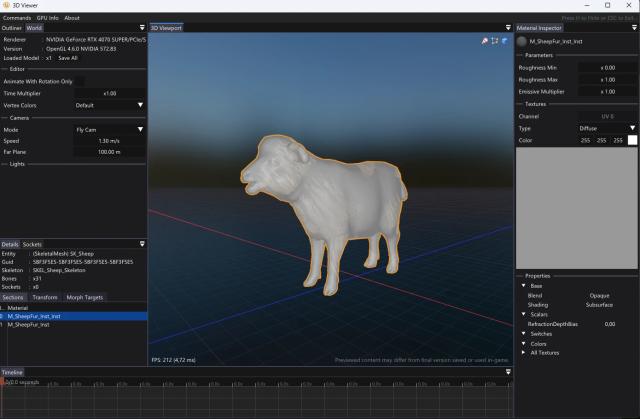This screenshot has height=419, width=640.
Task: Select the Details tab
Action: click(10, 244)
